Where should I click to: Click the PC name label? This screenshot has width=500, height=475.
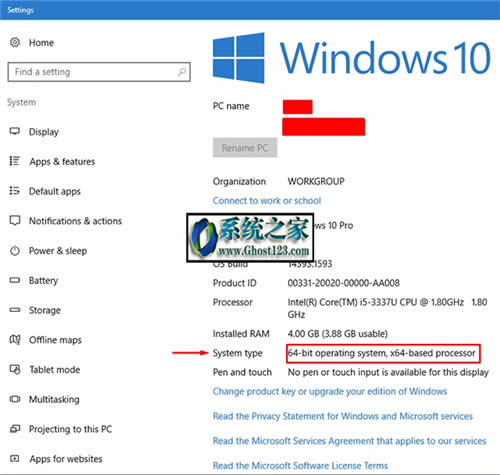pyautogui.click(x=231, y=106)
